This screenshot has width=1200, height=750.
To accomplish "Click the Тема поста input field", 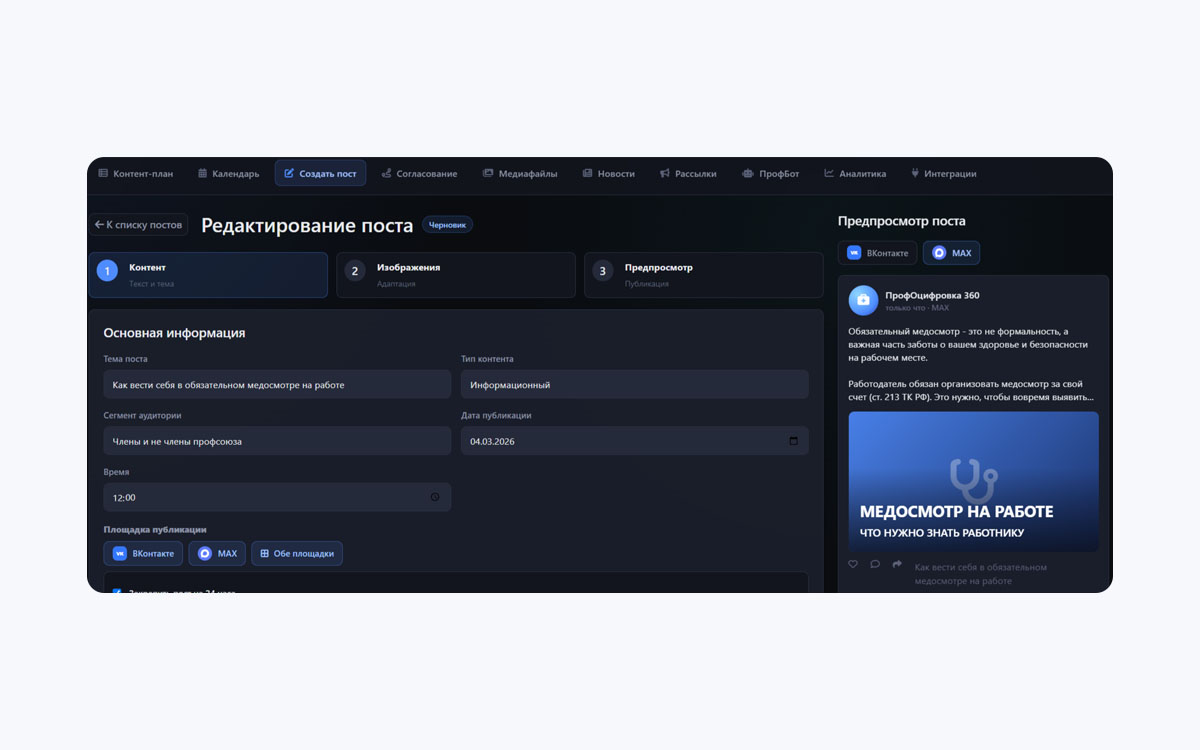I will coord(277,385).
